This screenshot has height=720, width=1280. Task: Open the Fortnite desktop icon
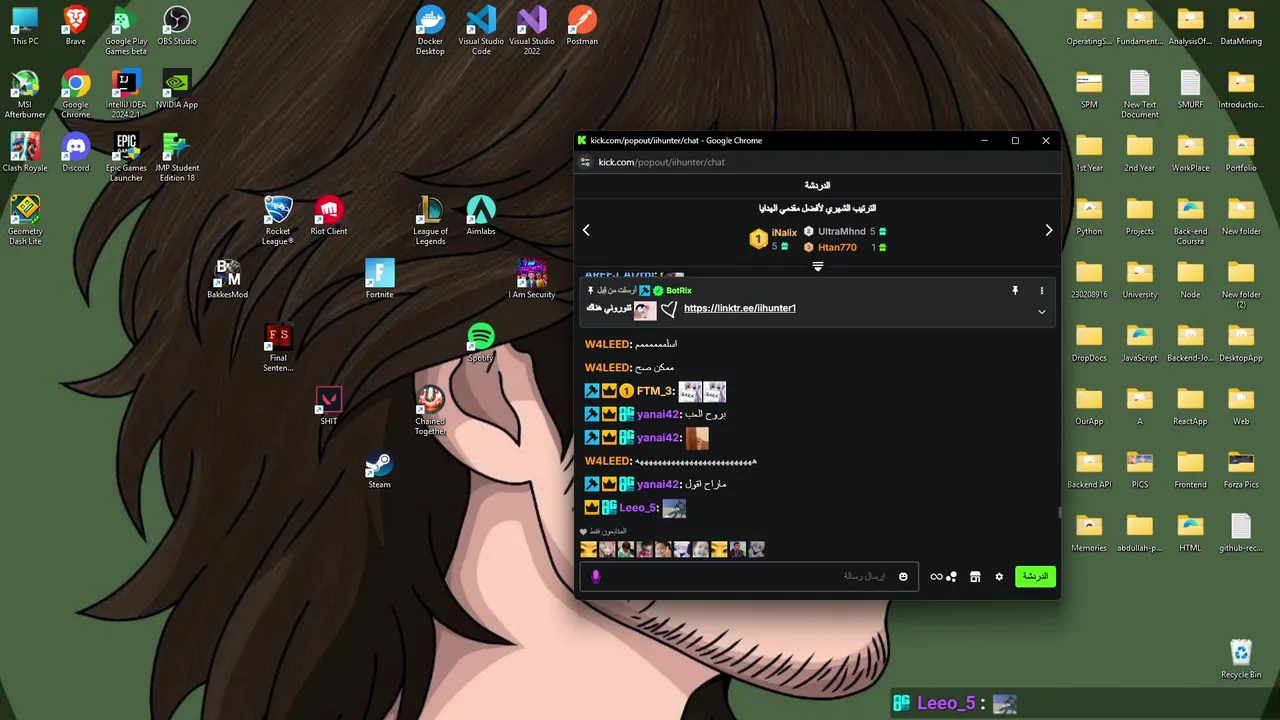click(379, 279)
